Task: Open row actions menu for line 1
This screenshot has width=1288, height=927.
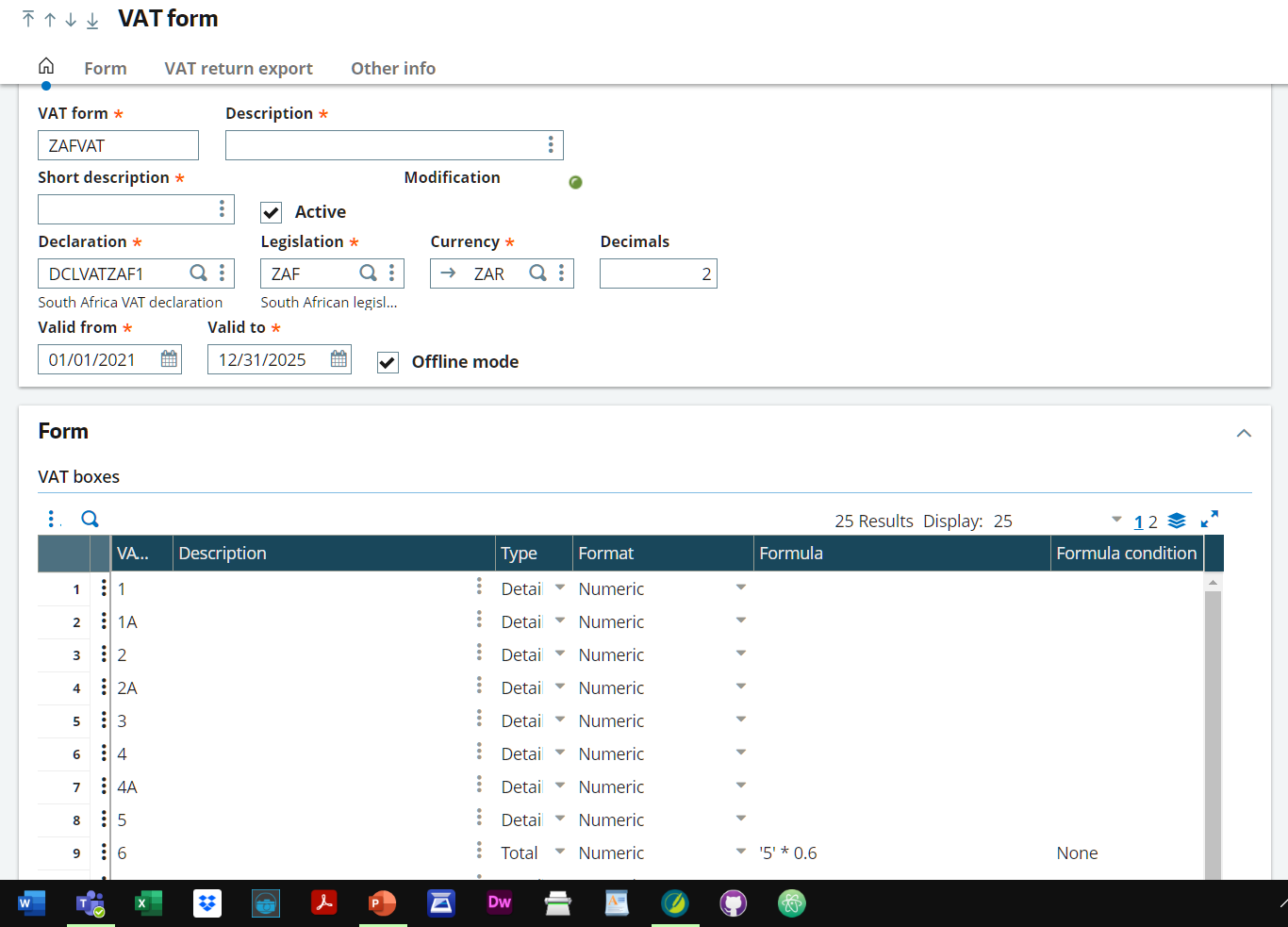Action: 104,588
